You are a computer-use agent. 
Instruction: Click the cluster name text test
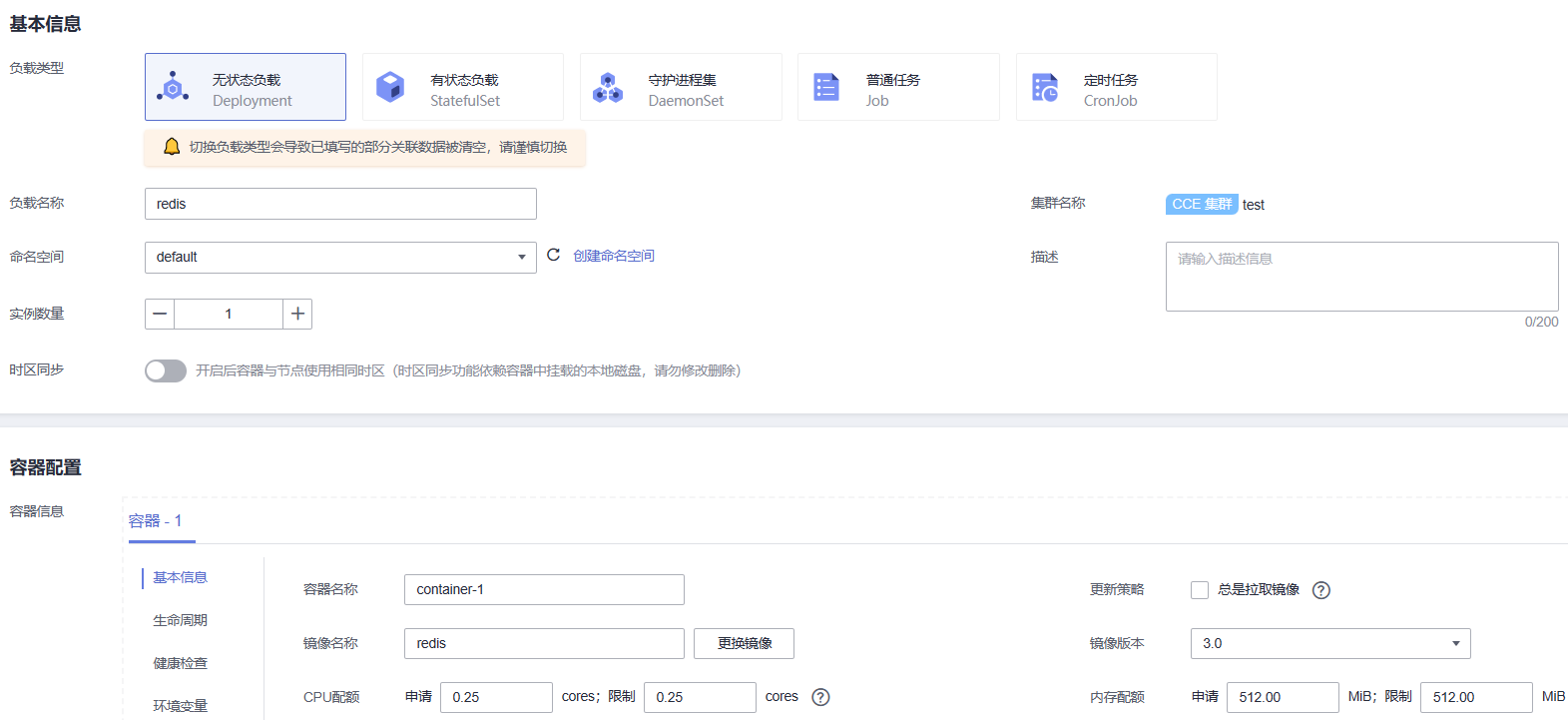pyautogui.click(x=1254, y=205)
